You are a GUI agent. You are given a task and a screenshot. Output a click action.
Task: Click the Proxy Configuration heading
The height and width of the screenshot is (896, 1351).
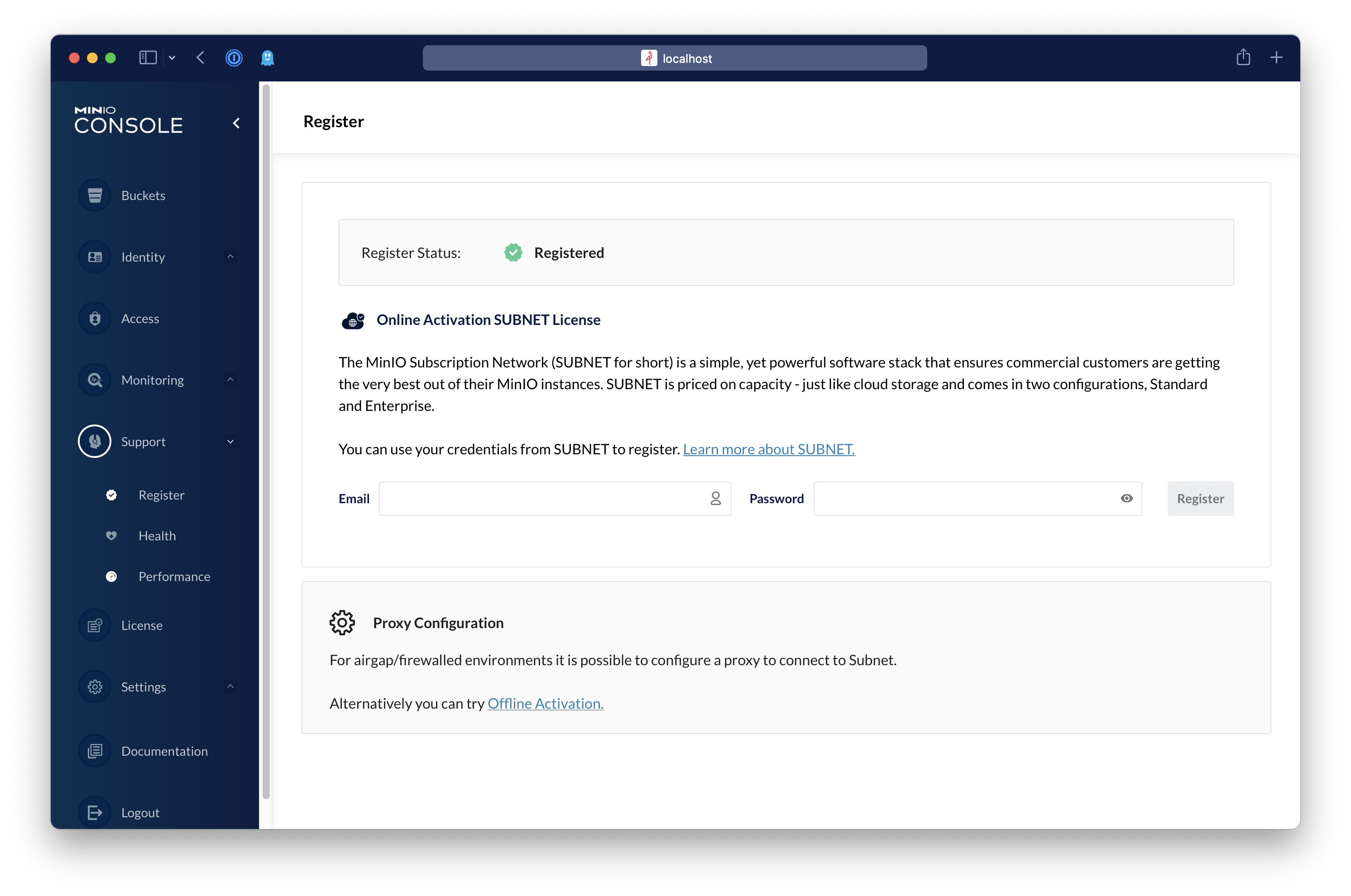pos(439,623)
